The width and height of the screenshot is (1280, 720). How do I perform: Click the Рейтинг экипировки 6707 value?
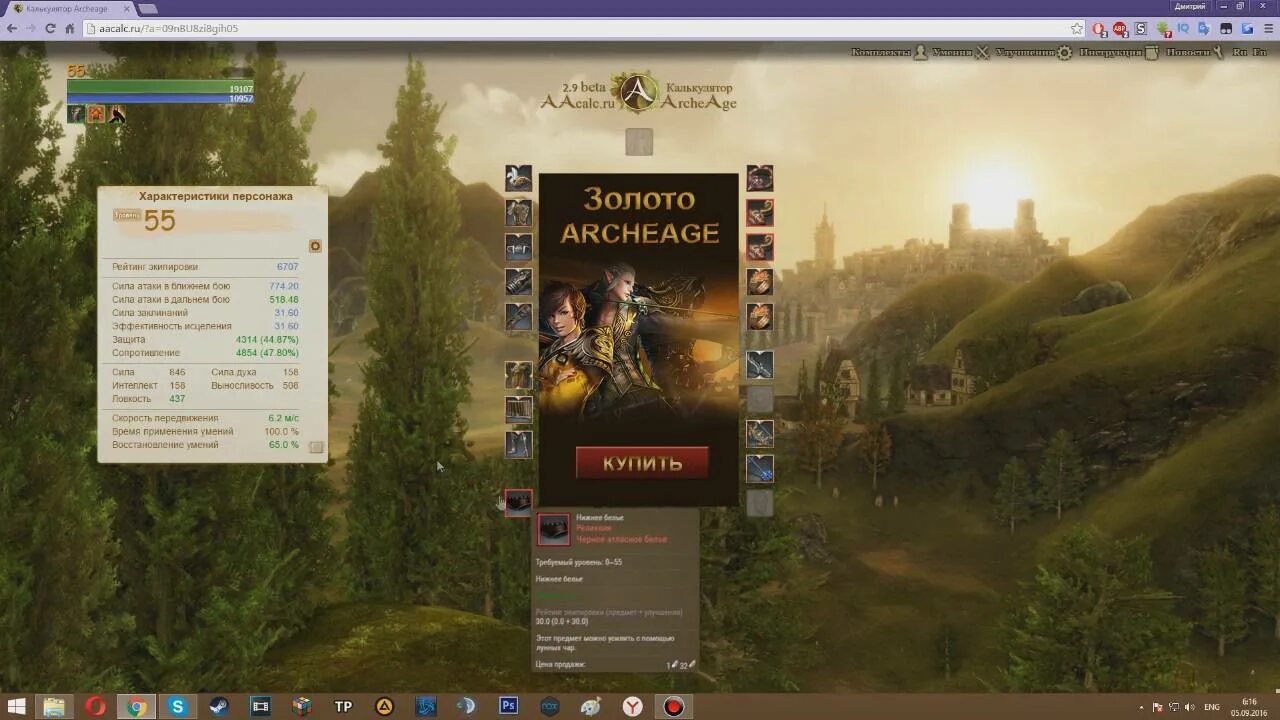coord(288,267)
